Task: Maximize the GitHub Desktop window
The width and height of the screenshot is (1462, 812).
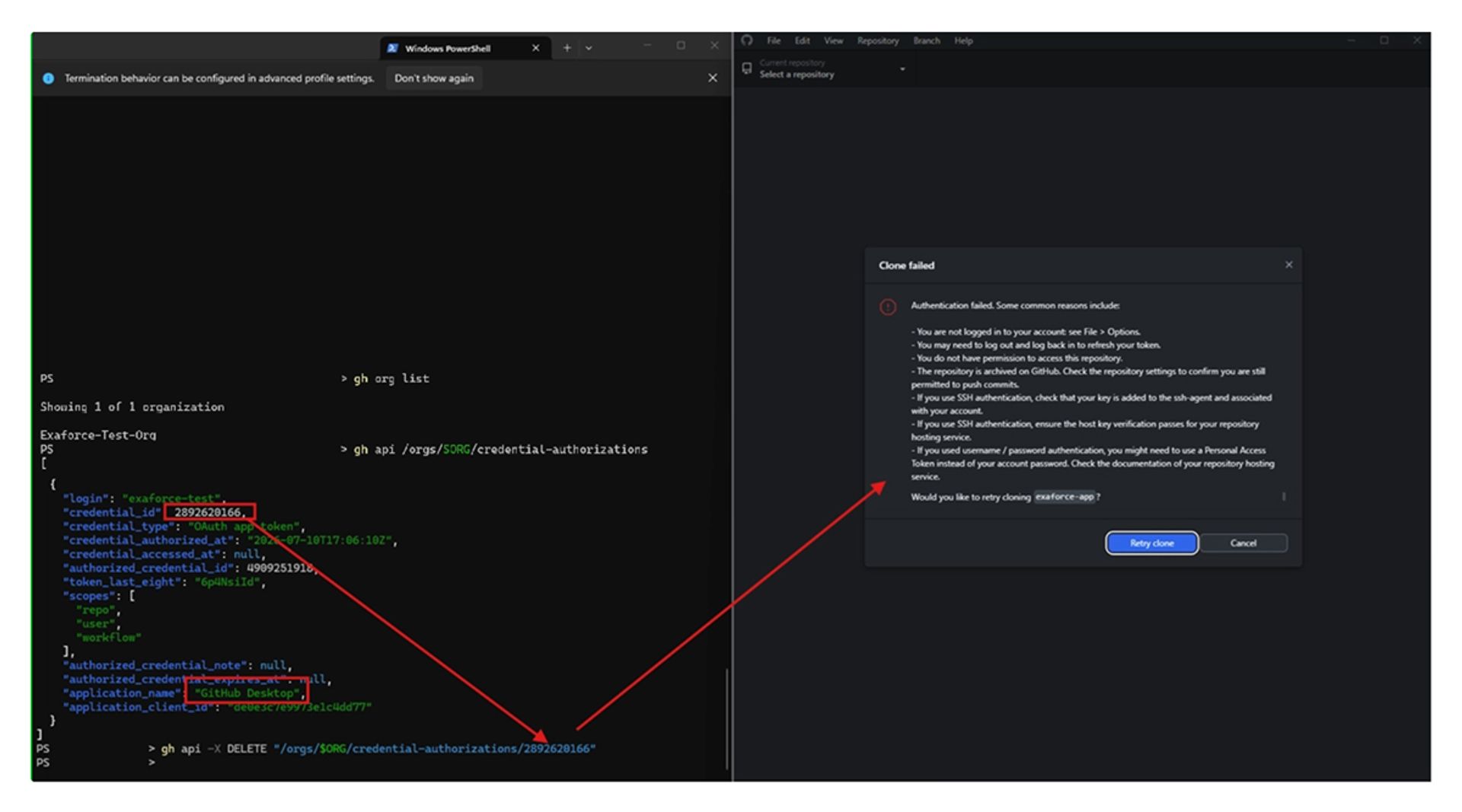Action: [x=1384, y=40]
